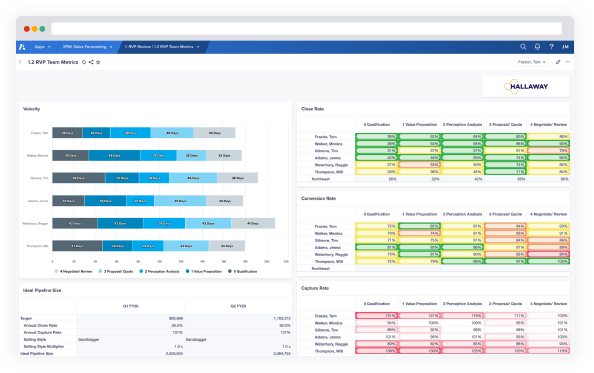Image resolution: width=594 pixels, height=373 pixels.
Task: Click the red window close dot
Action: pos(27,29)
